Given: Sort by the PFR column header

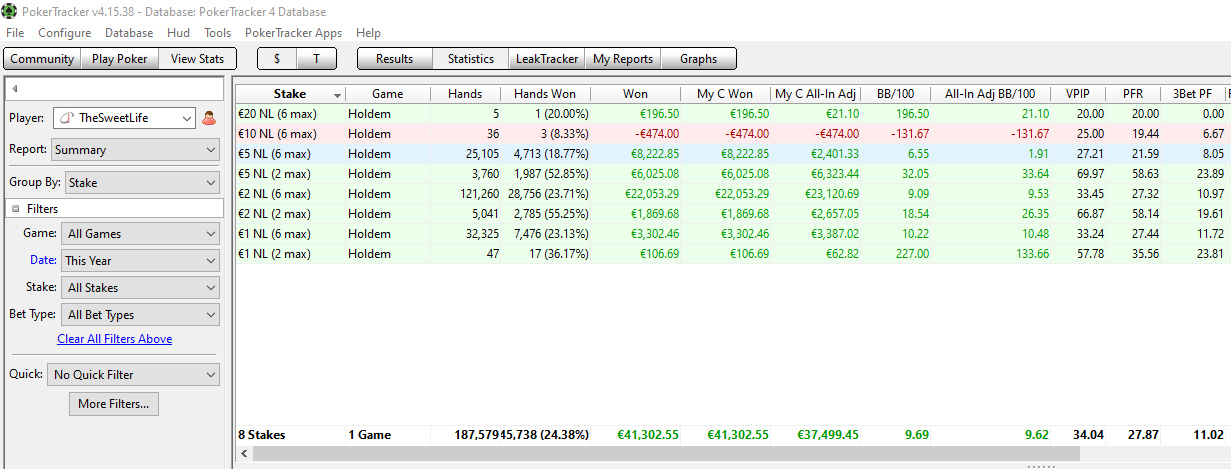Looking at the screenshot, I should pyautogui.click(x=1133, y=94).
